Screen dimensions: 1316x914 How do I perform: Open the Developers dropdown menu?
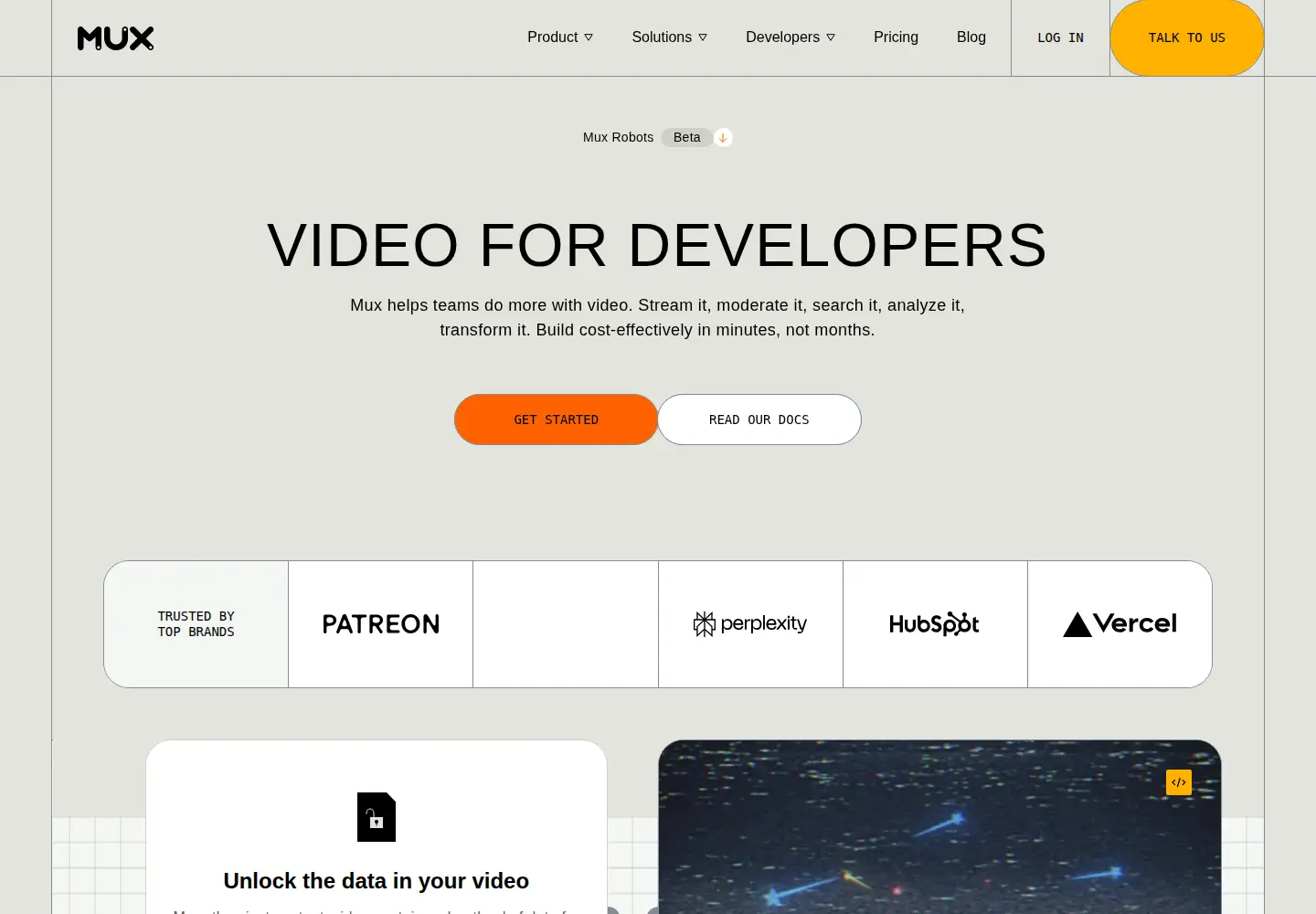(x=791, y=37)
